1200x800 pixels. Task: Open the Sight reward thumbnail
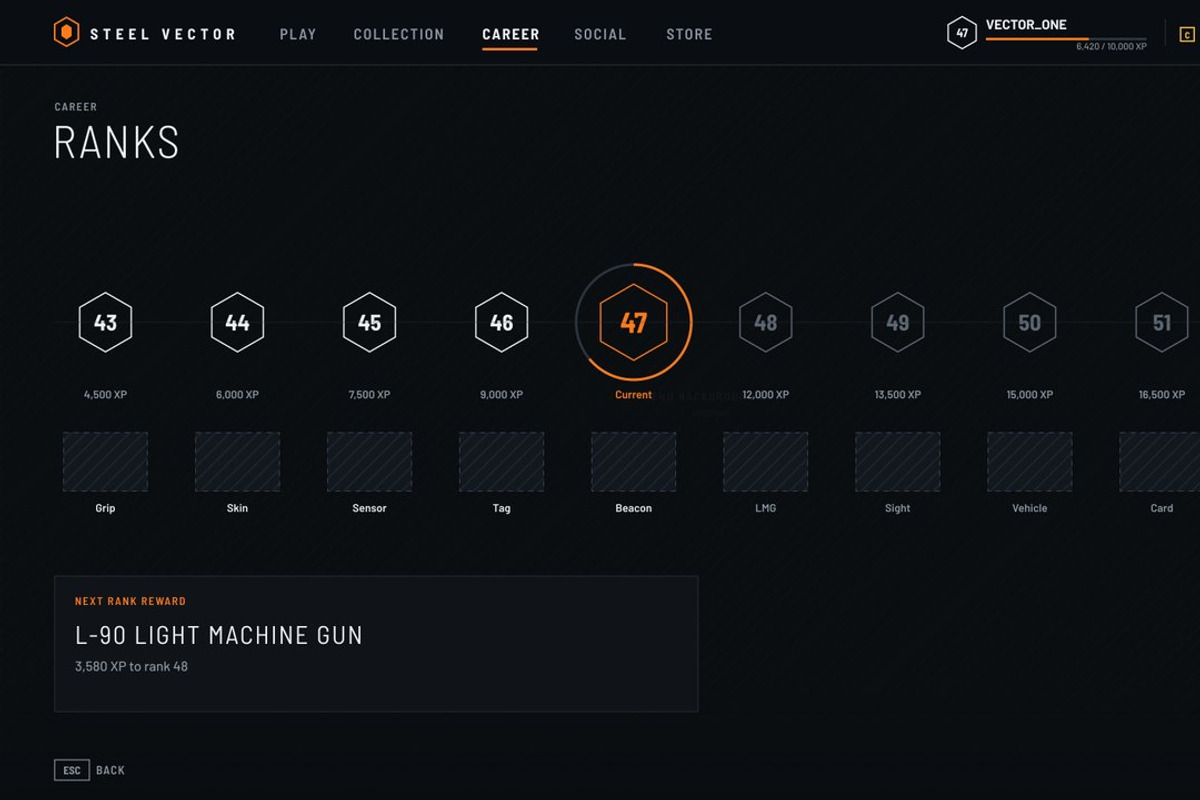[x=897, y=461]
